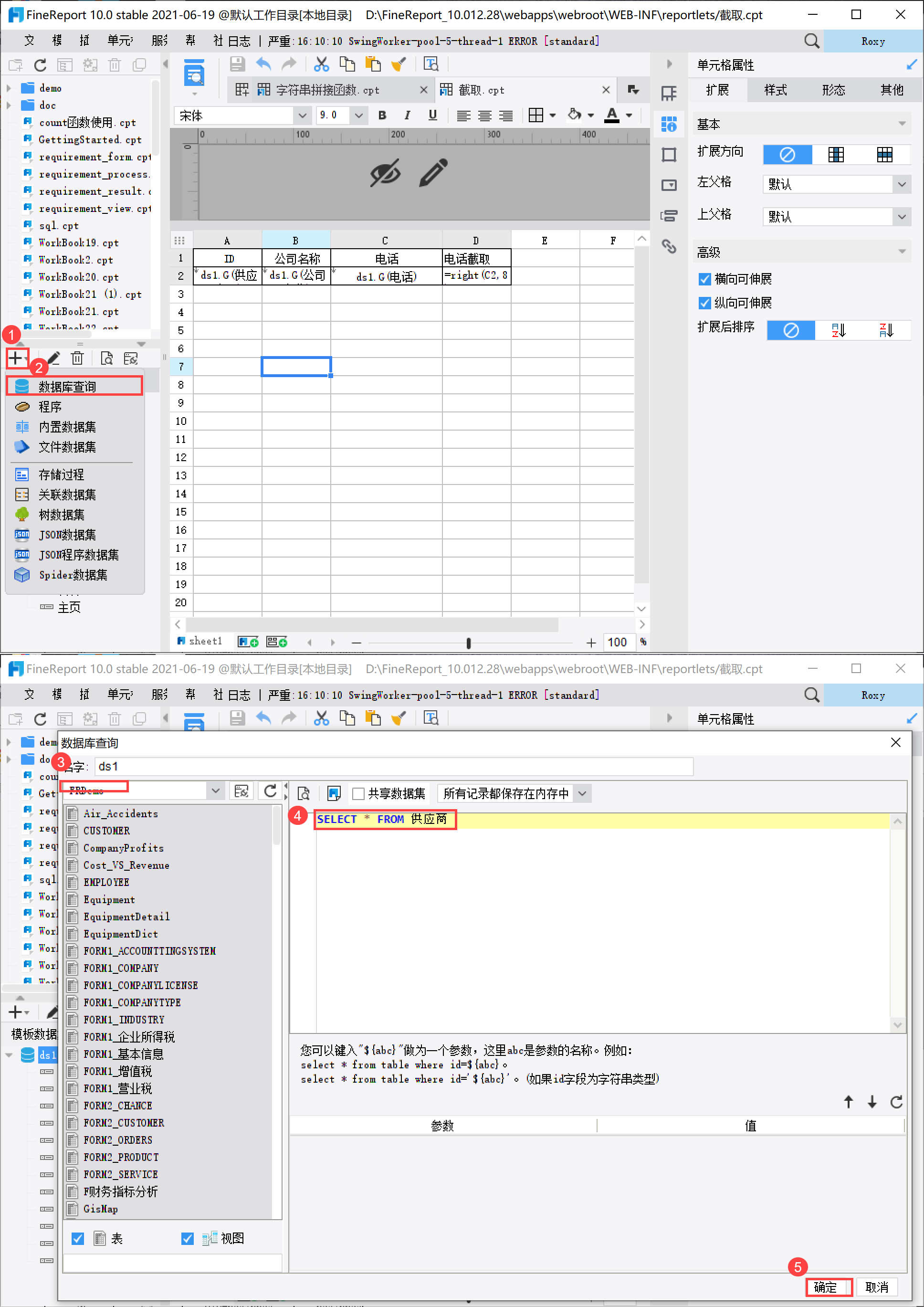
Task: Expand the demo folder tree node
Action: [9, 88]
